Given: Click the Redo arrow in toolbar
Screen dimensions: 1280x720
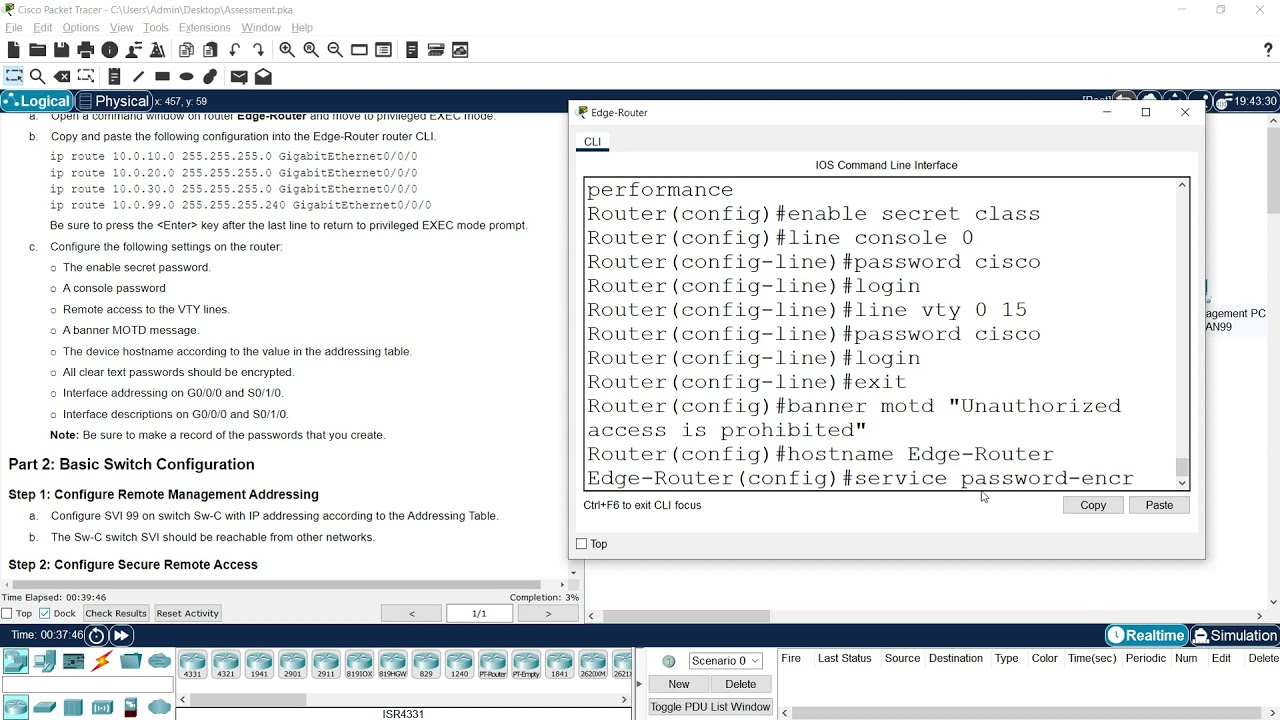Looking at the screenshot, I should pos(258,50).
